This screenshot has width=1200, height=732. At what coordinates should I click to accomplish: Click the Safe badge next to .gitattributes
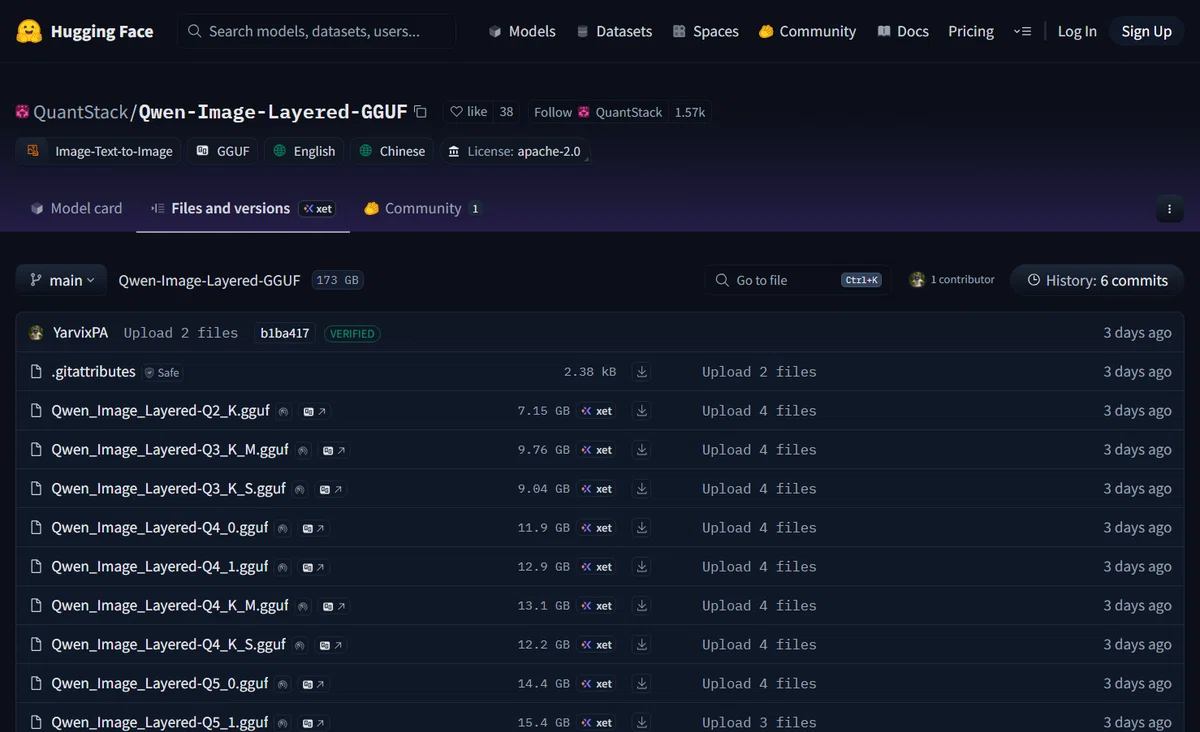[162, 372]
